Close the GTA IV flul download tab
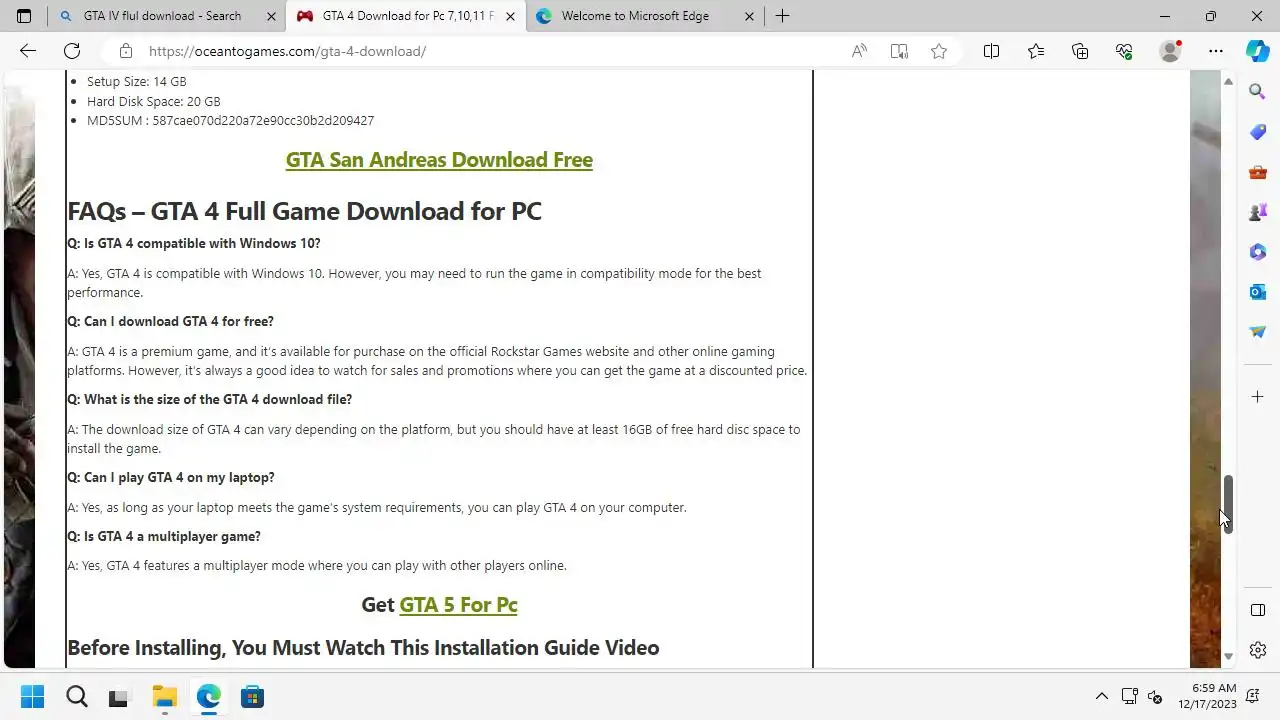 point(272,16)
